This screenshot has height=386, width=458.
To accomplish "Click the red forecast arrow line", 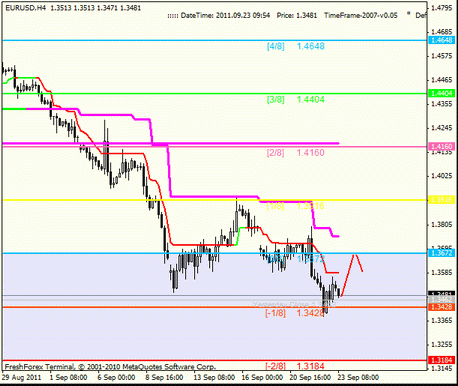I will pos(351,275).
